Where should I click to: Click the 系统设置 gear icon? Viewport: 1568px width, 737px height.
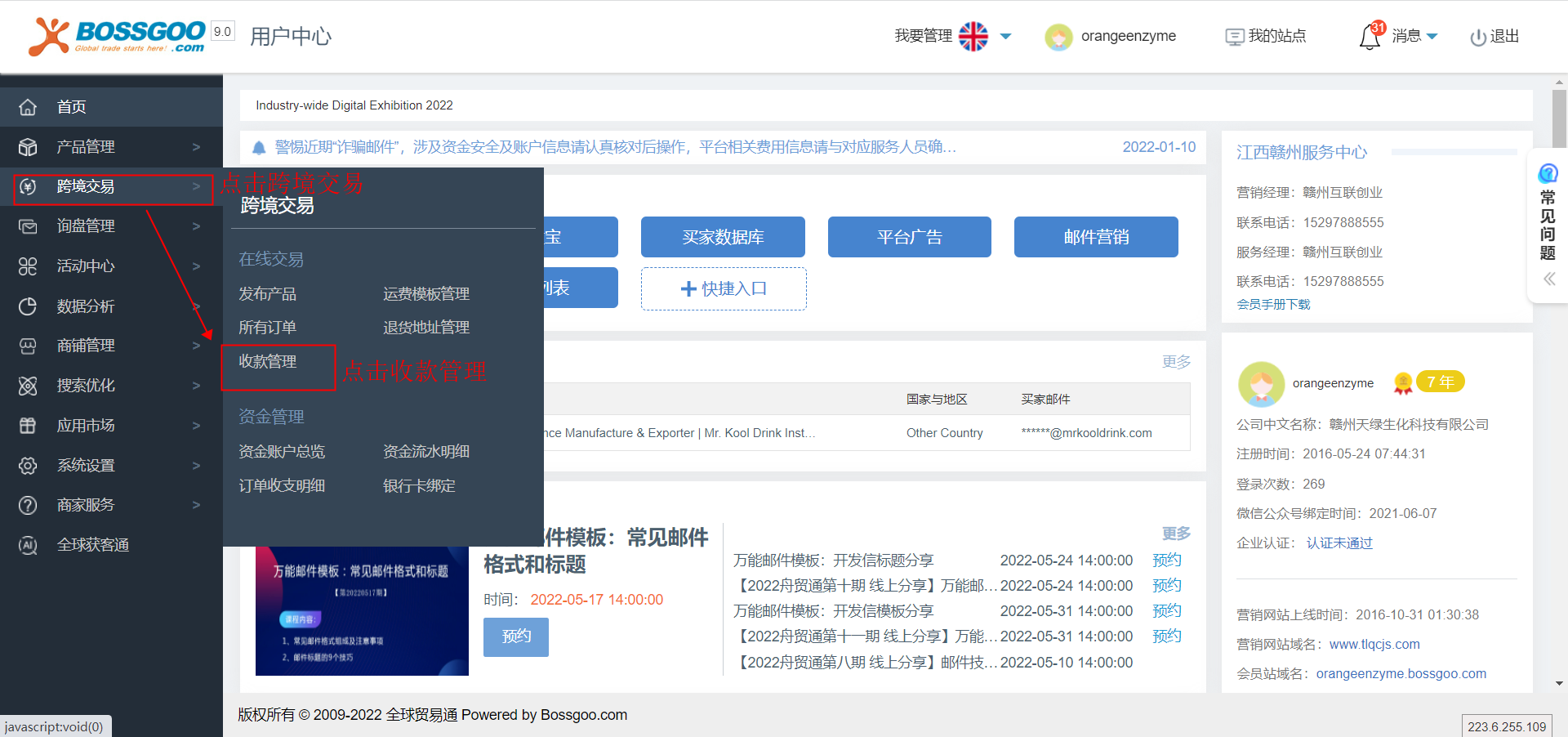[x=28, y=466]
